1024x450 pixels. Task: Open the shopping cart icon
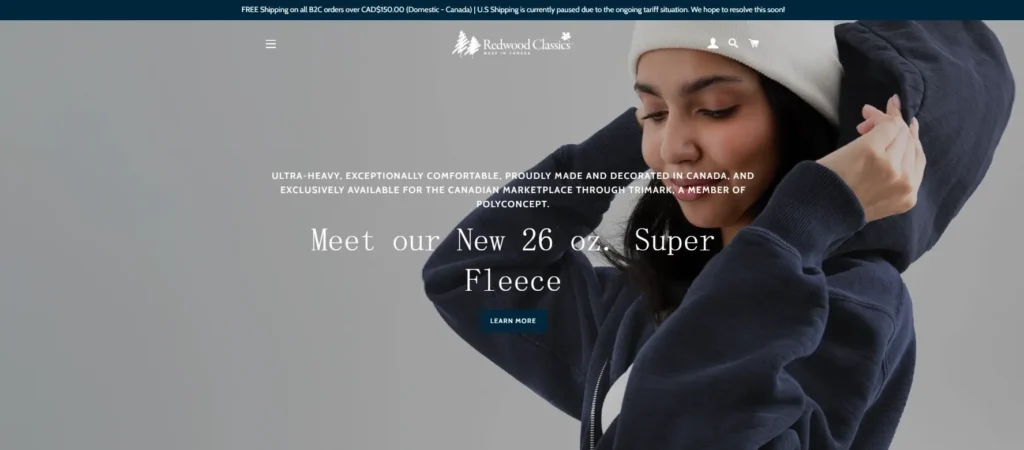coord(754,43)
